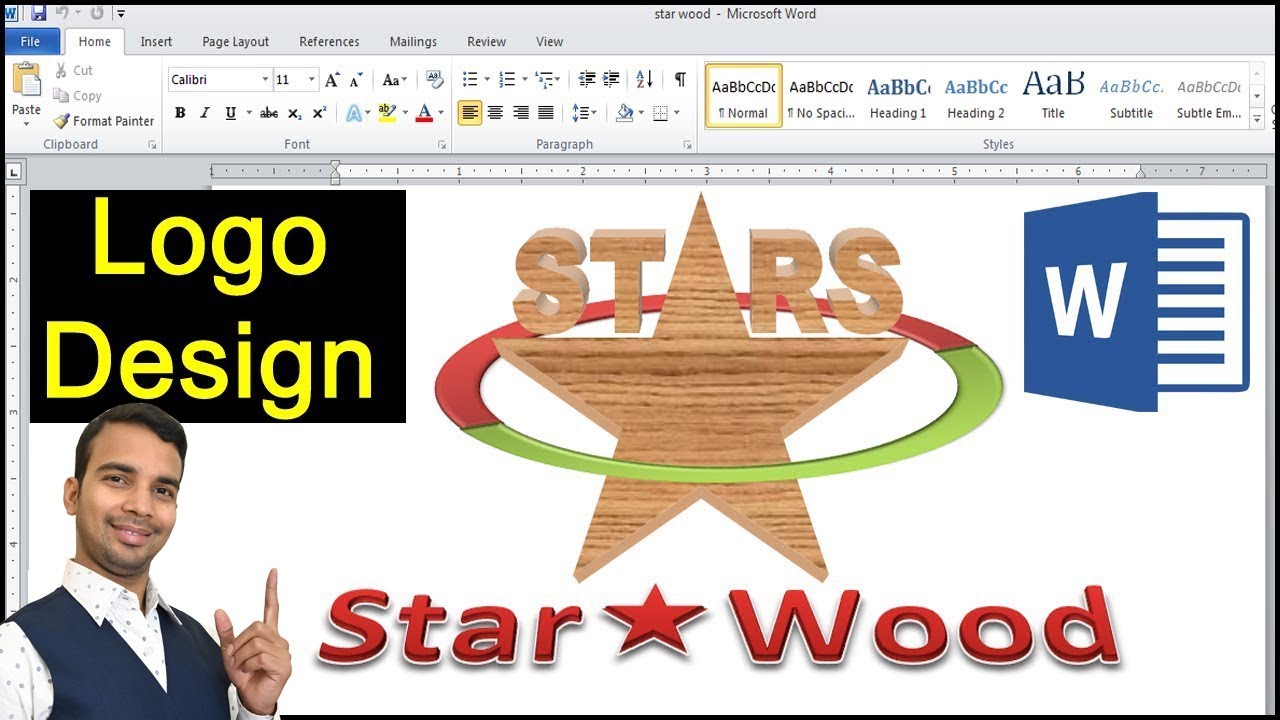Decrease the paragraph indent
The image size is (1280, 720).
tap(587, 80)
